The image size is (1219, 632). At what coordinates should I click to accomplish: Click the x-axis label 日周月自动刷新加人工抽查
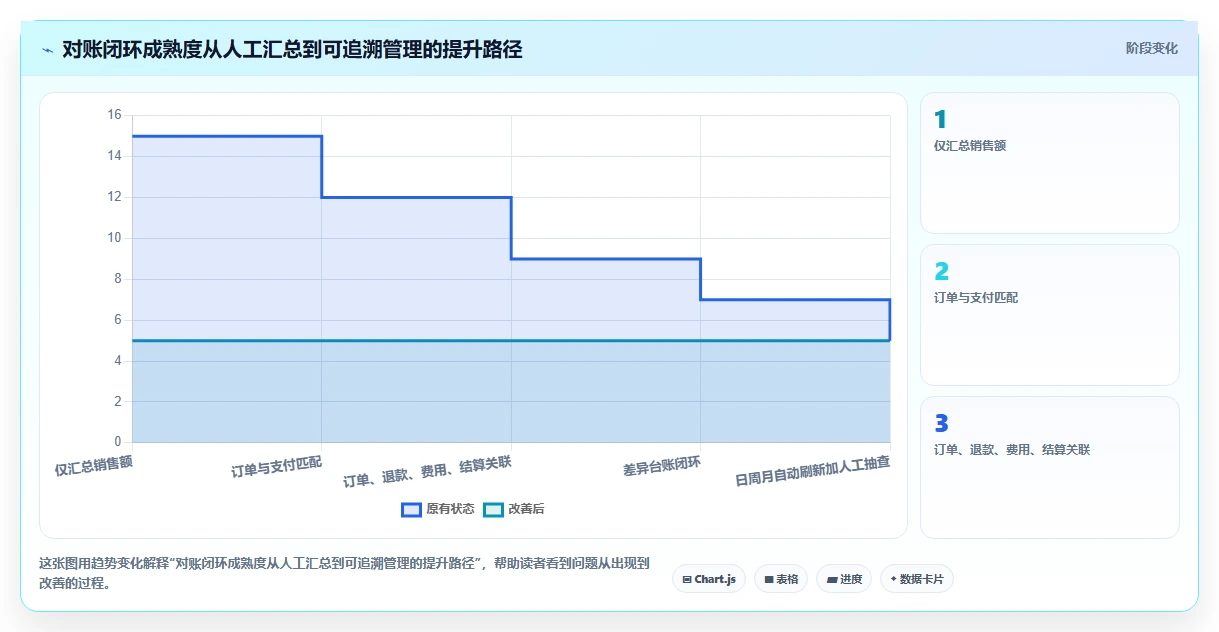812,470
